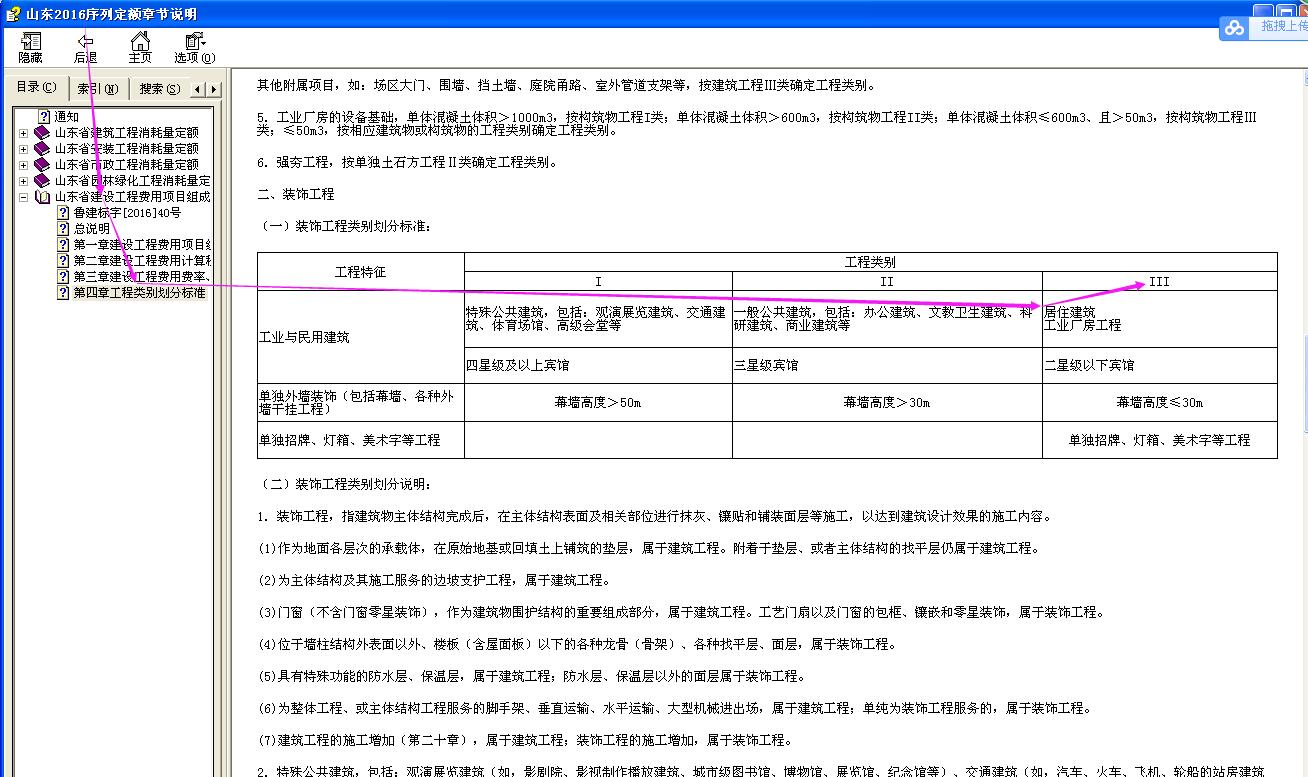This screenshot has width=1308, height=777.
Task: Select 山东省市政工程消耗量定额 book label
Action: 126,165
